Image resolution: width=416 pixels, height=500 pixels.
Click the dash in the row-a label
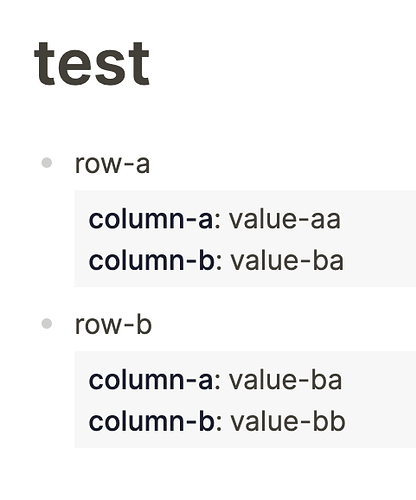[x=129, y=165]
